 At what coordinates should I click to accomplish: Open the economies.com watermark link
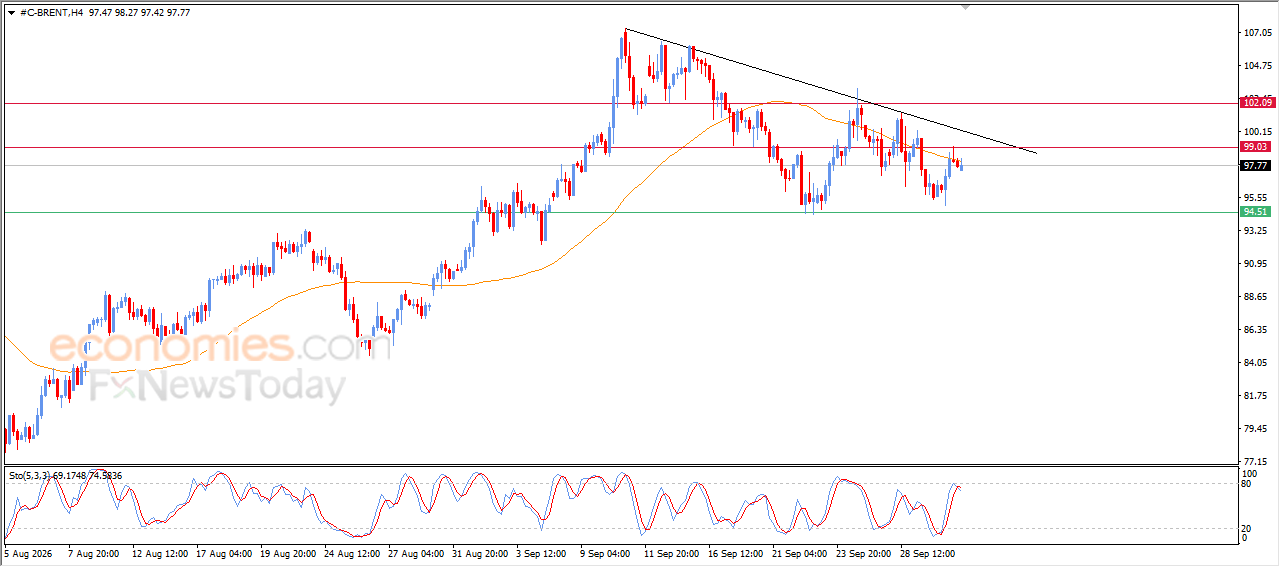tap(207, 346)
